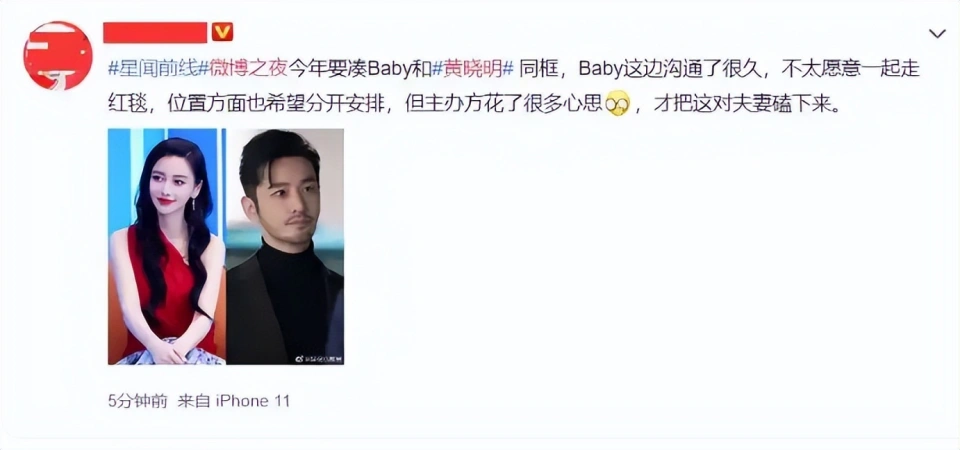Expand the post options chevron
Image resolution: width=960 pixels, height=450 pixels.
(937, 34)
